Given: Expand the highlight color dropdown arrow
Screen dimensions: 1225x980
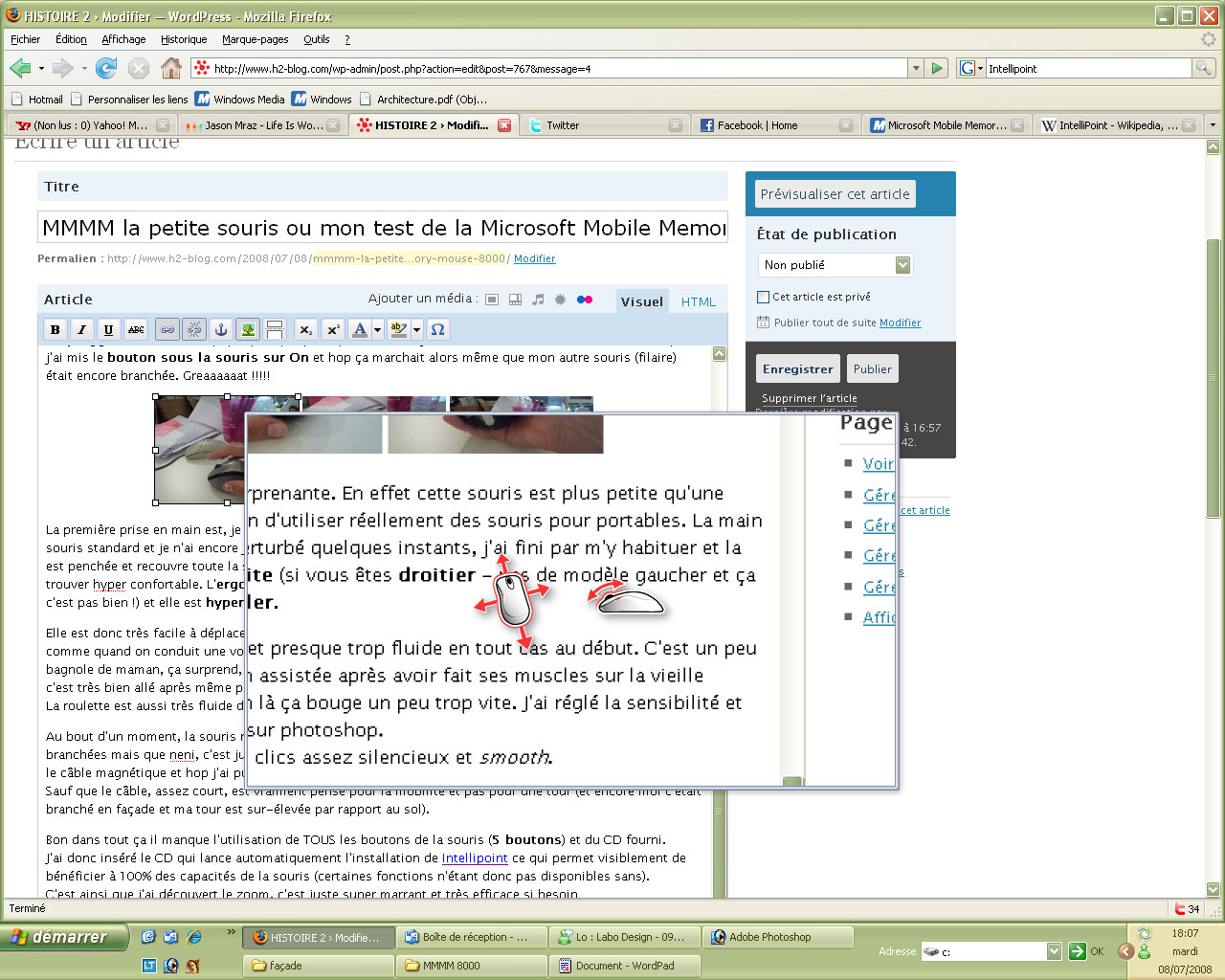Looking at the screenshot, I should (416, 330).
